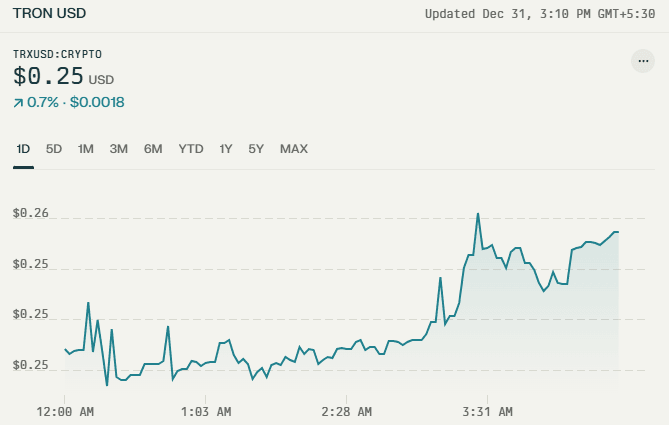Click the $0.25 current price

pos(48,76)
